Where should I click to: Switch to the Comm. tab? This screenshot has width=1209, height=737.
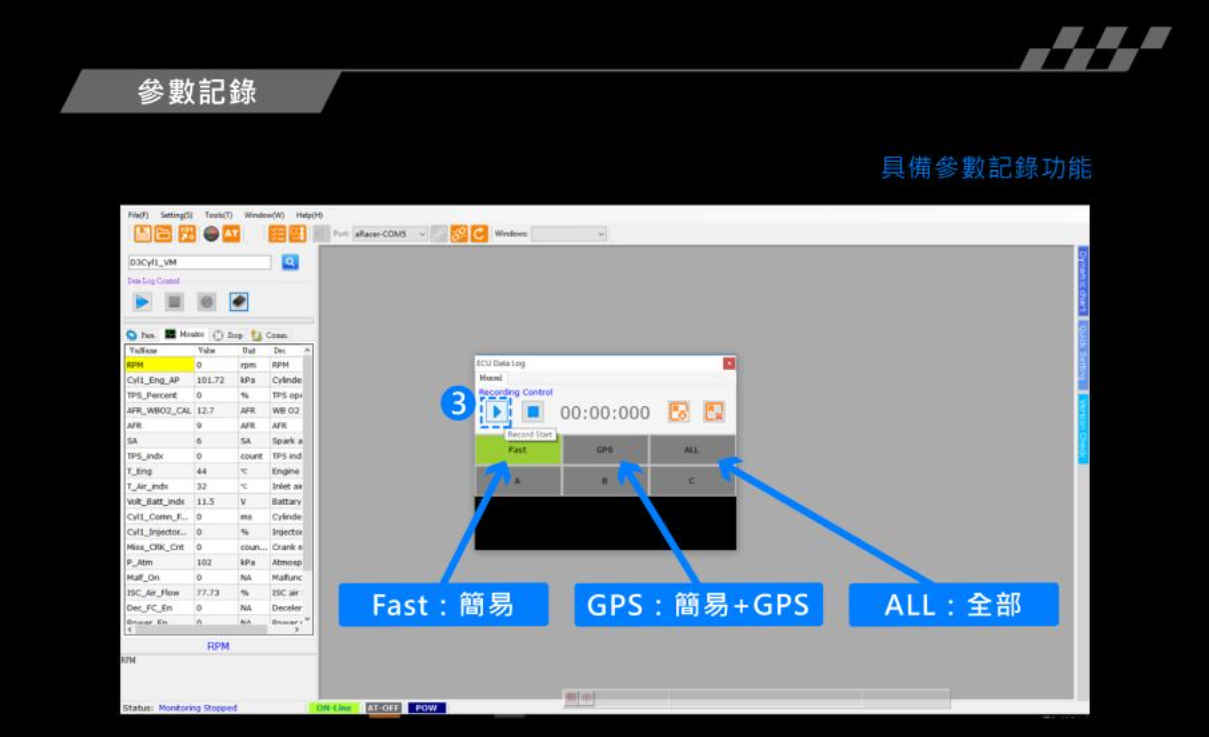click(270, 335)
